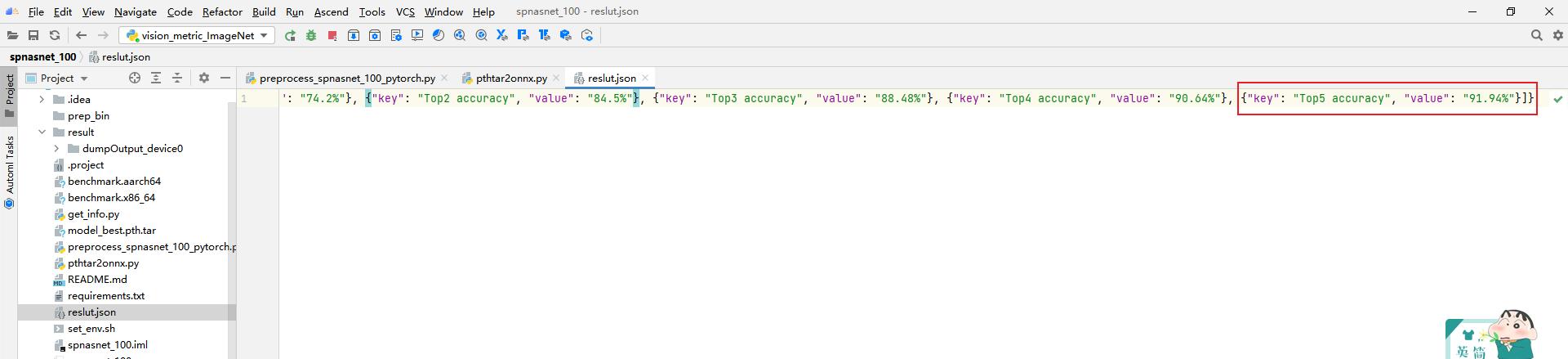Viewport: 1568px width, 359px height.
Task: Toggle the Project tool window side tab
Action: pos(9,96)
